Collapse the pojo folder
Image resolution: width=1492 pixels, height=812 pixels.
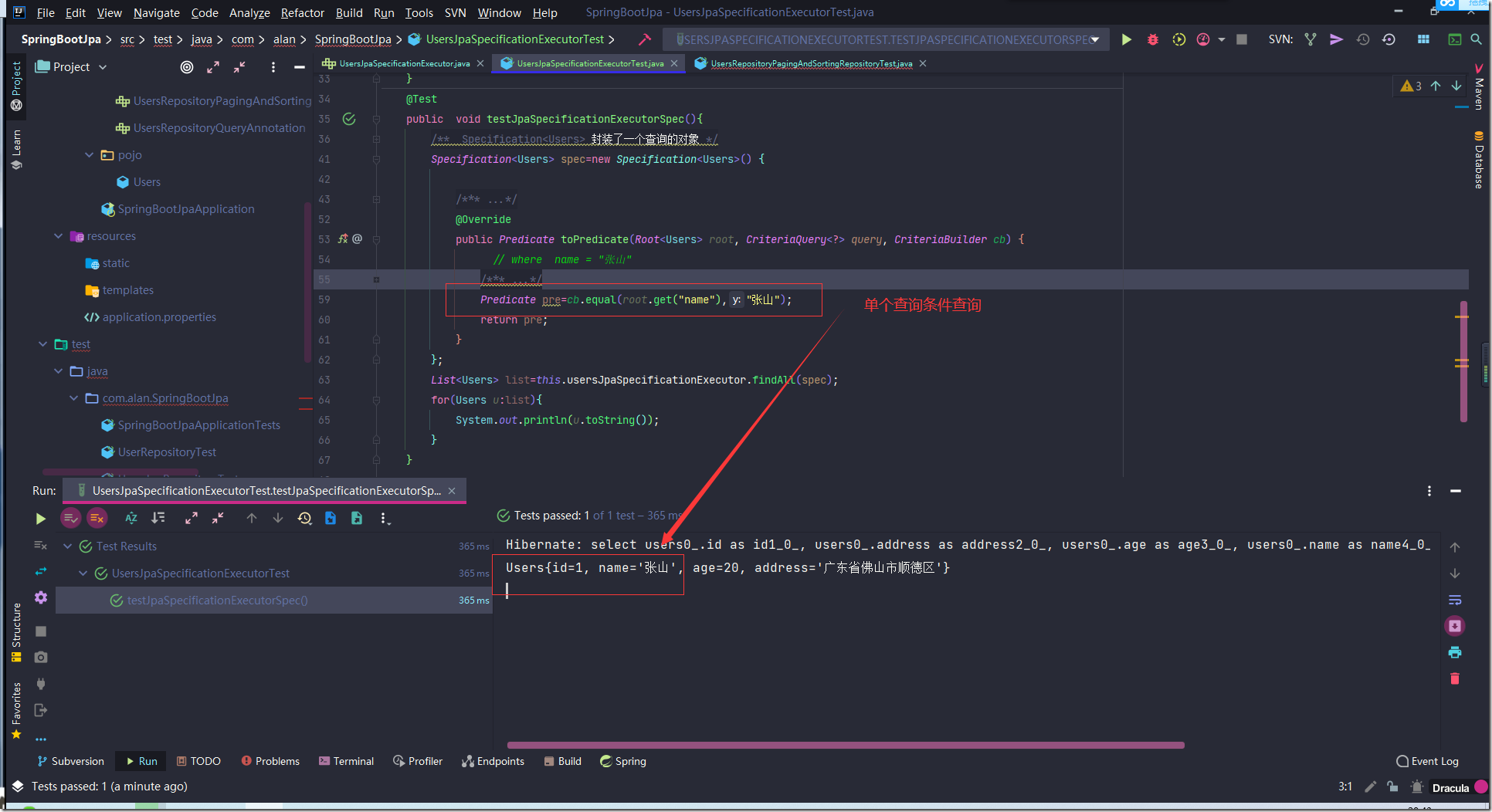89,155
